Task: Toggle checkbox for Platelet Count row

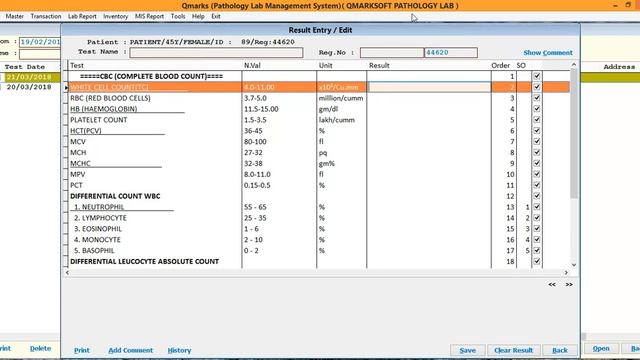Action: (537, 120)
